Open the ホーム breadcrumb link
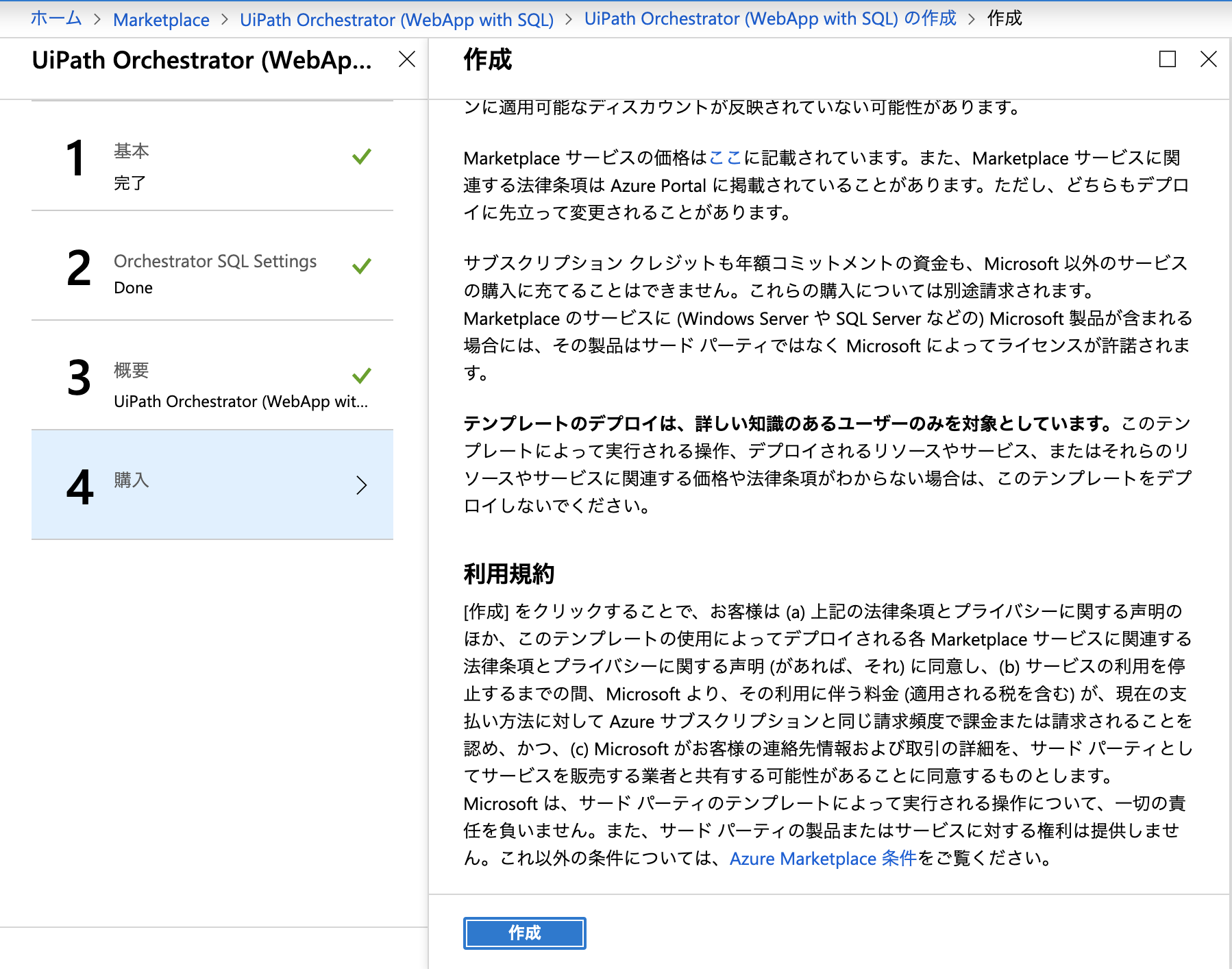 [56, 19]
